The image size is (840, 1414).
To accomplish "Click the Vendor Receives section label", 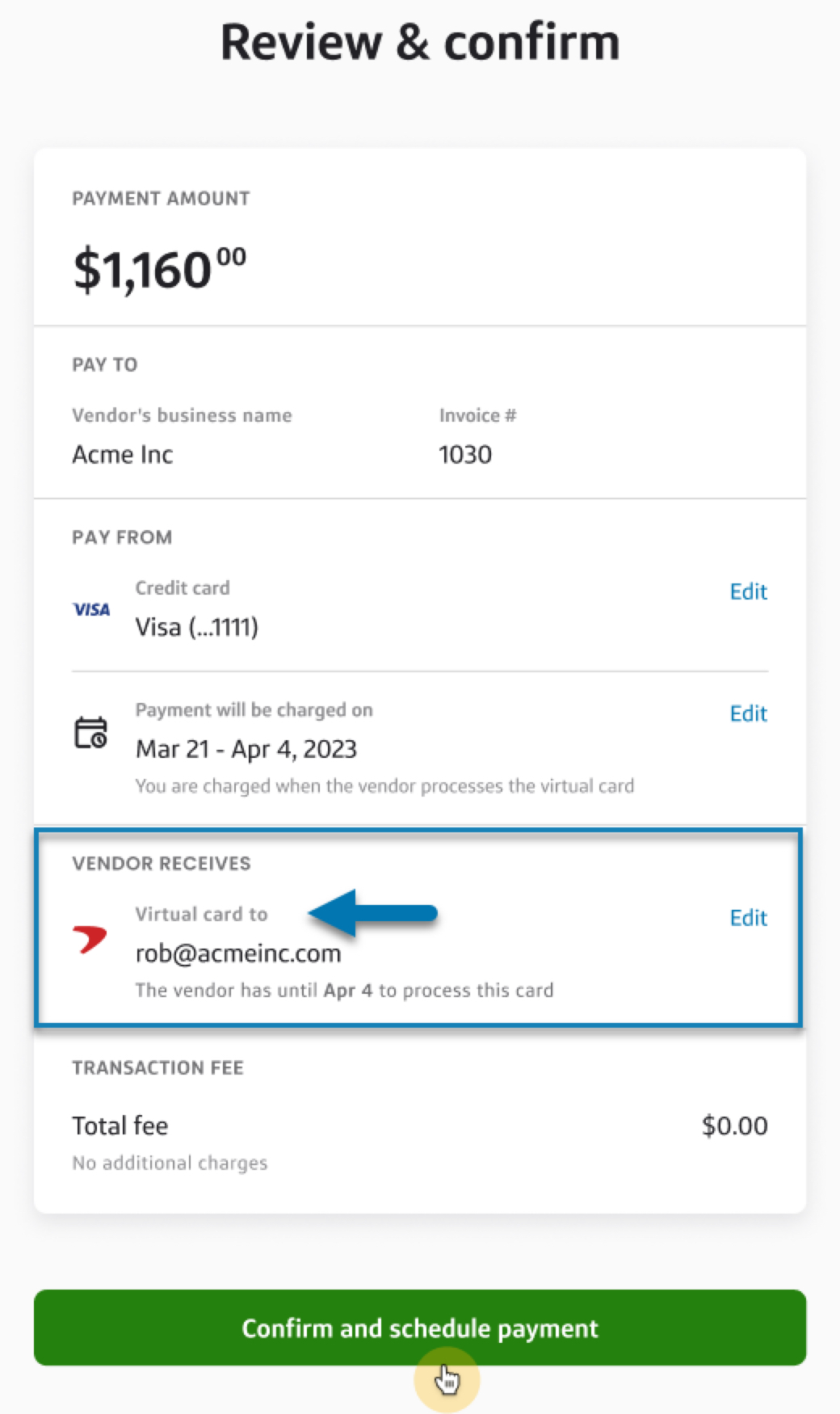I will [x=162, y=863].
